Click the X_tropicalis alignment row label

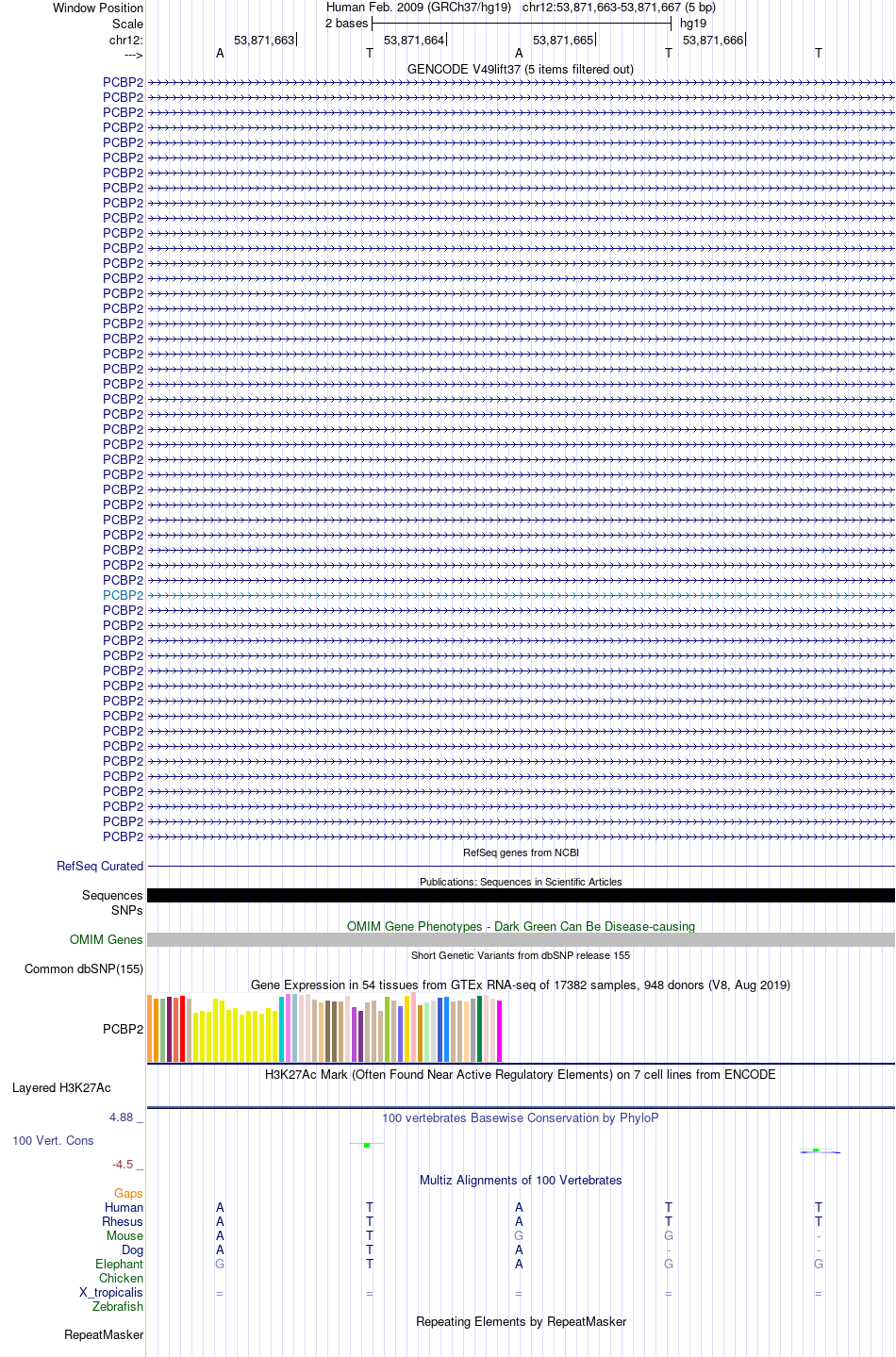coord(111,1292)
